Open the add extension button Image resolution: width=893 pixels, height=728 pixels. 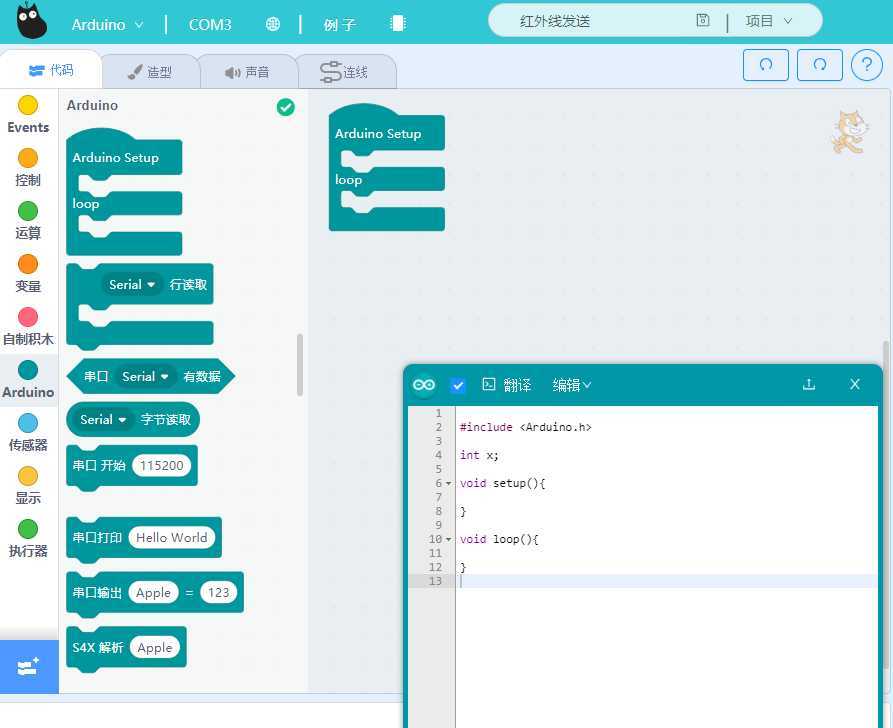pos(28,666)
